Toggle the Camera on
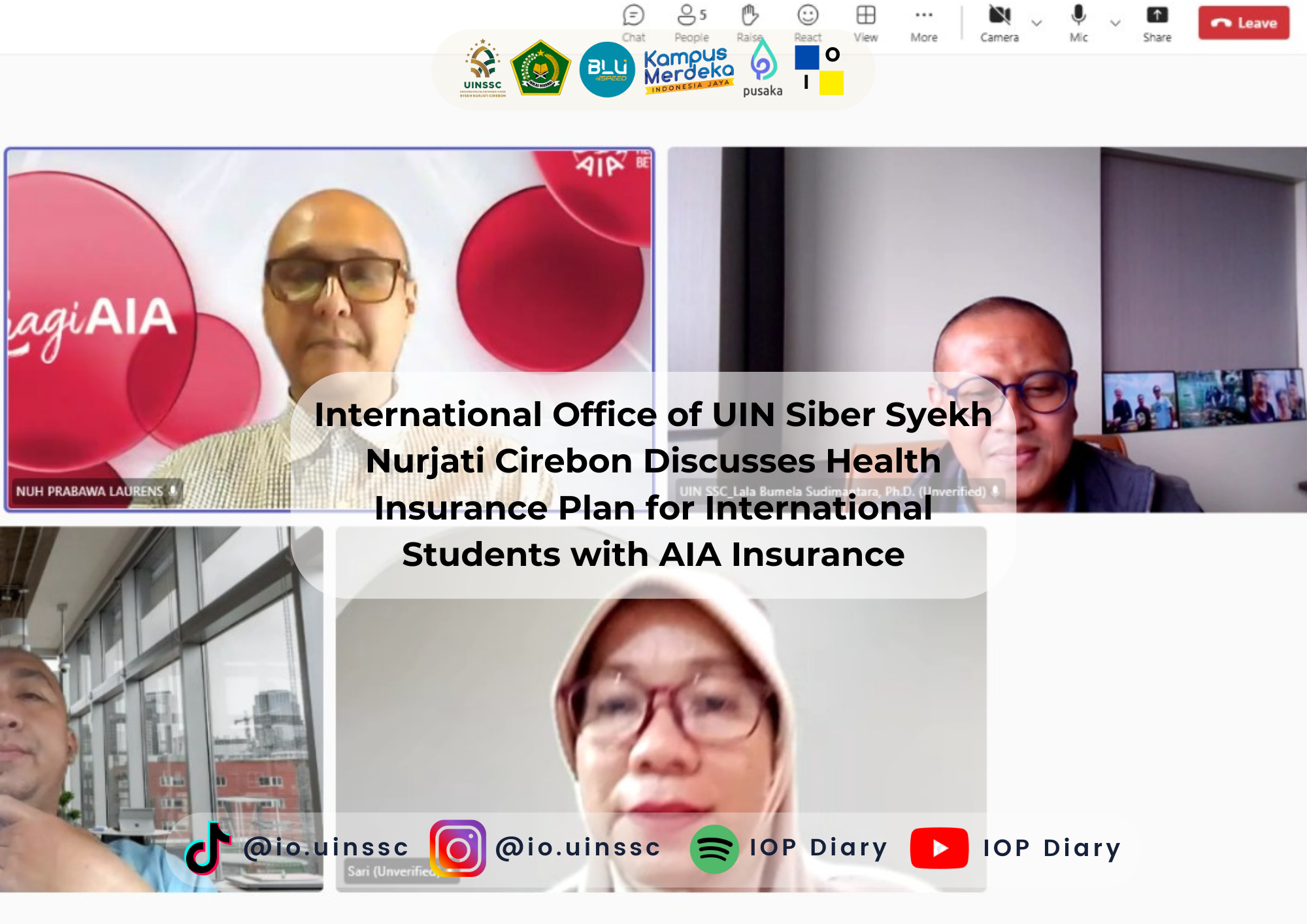The width and height of the screenshot is (1307, 924). point(999,23)
